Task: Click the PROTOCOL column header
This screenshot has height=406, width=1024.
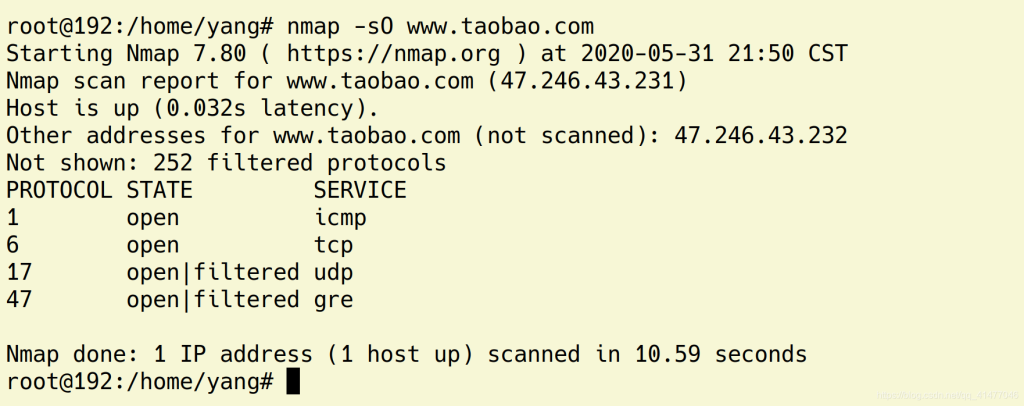Action: click(59, 191)
